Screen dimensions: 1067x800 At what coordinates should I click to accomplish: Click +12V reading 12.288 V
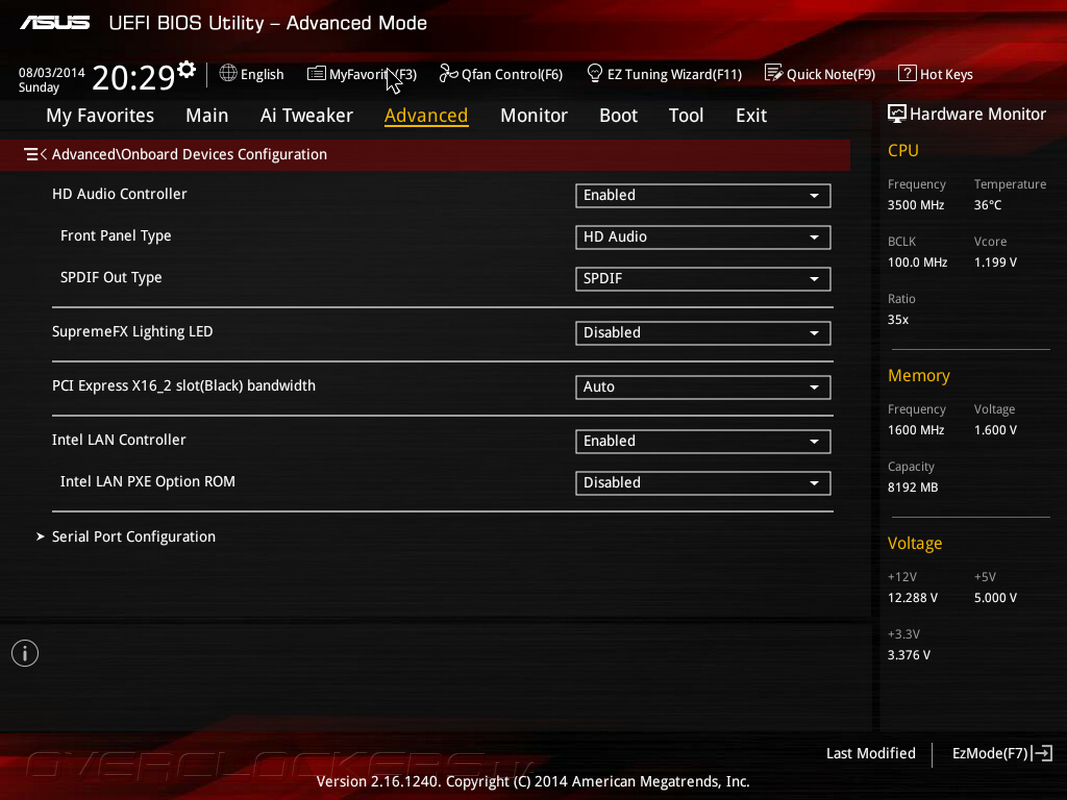(912, 597)
